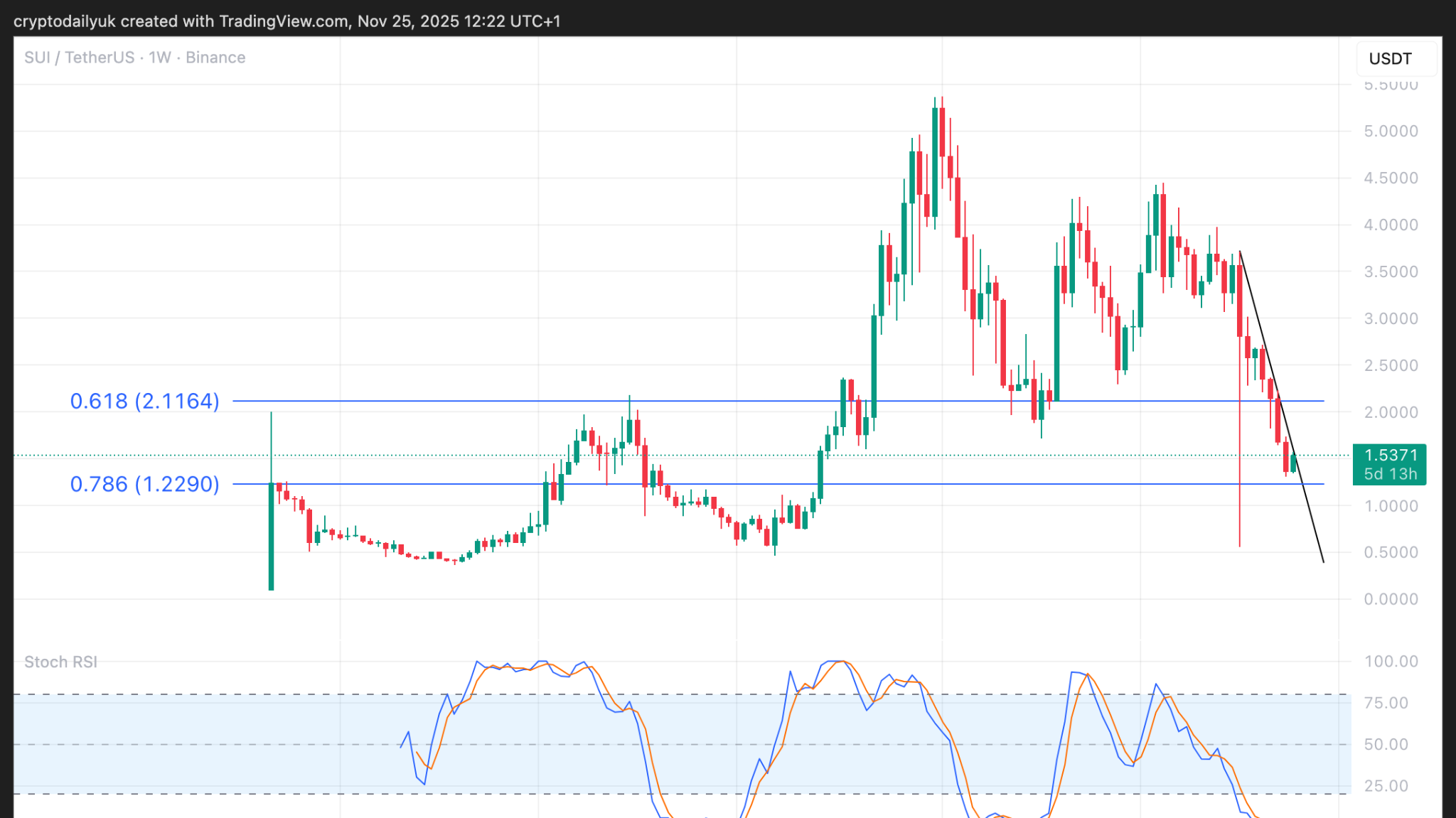The image size is (1456, 818).
Task: Select the 0.618 (2.1164) Fibonacci label
Action: click(144, 401)
